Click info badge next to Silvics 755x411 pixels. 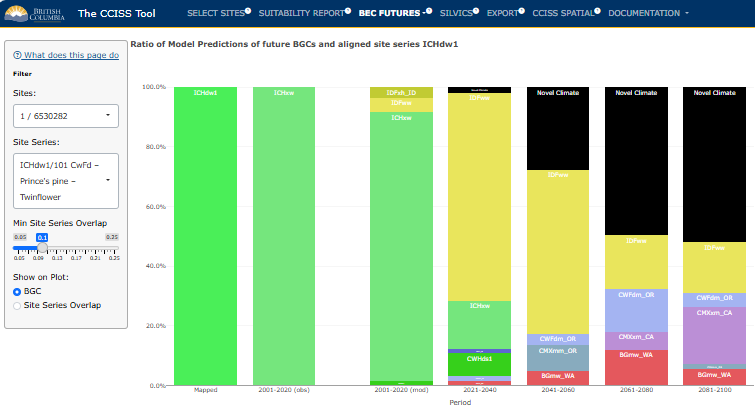[x=476, y=11]
